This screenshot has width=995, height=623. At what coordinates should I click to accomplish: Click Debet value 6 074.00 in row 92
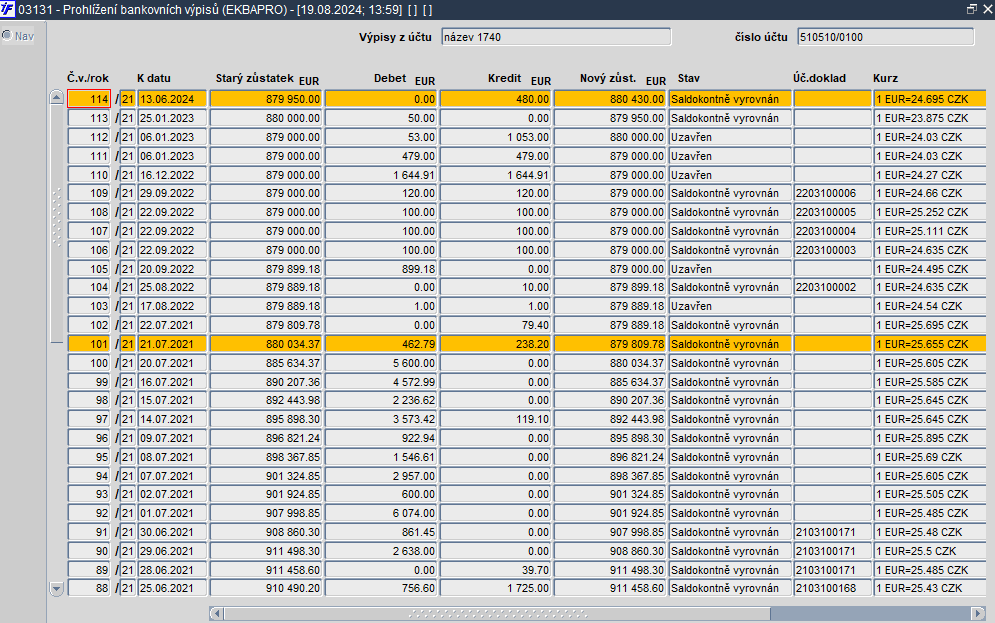[381, 513]
